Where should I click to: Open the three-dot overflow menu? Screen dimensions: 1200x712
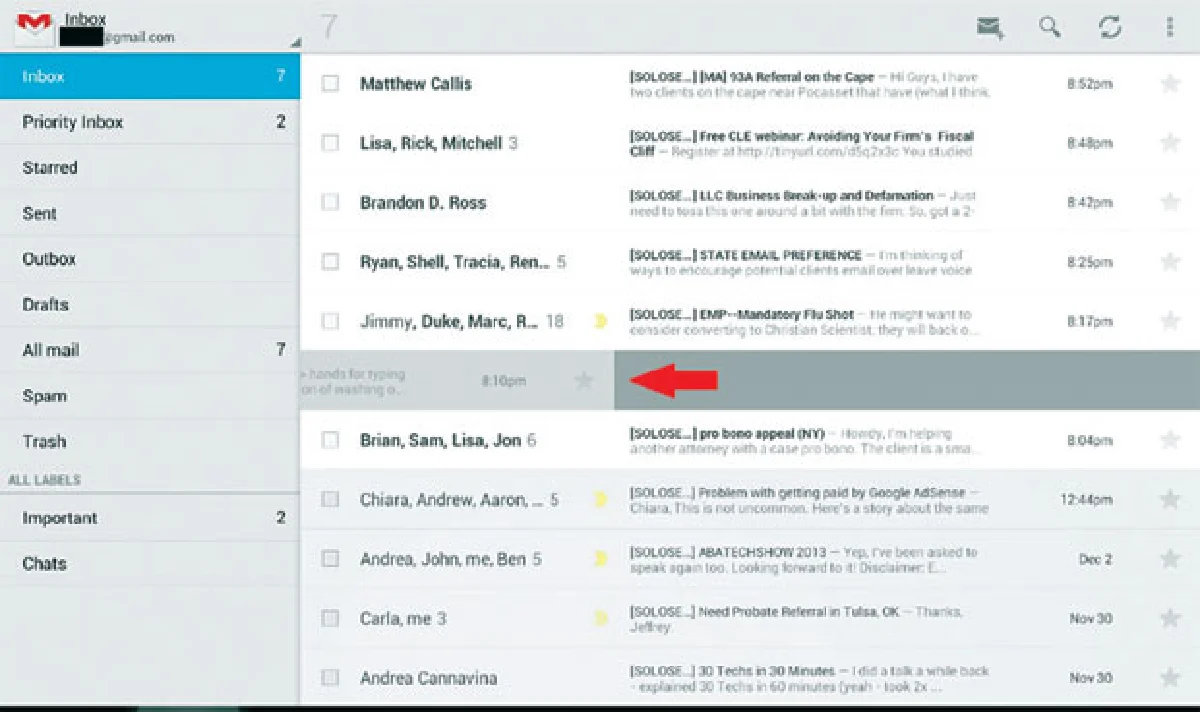tap(1169, 27)
